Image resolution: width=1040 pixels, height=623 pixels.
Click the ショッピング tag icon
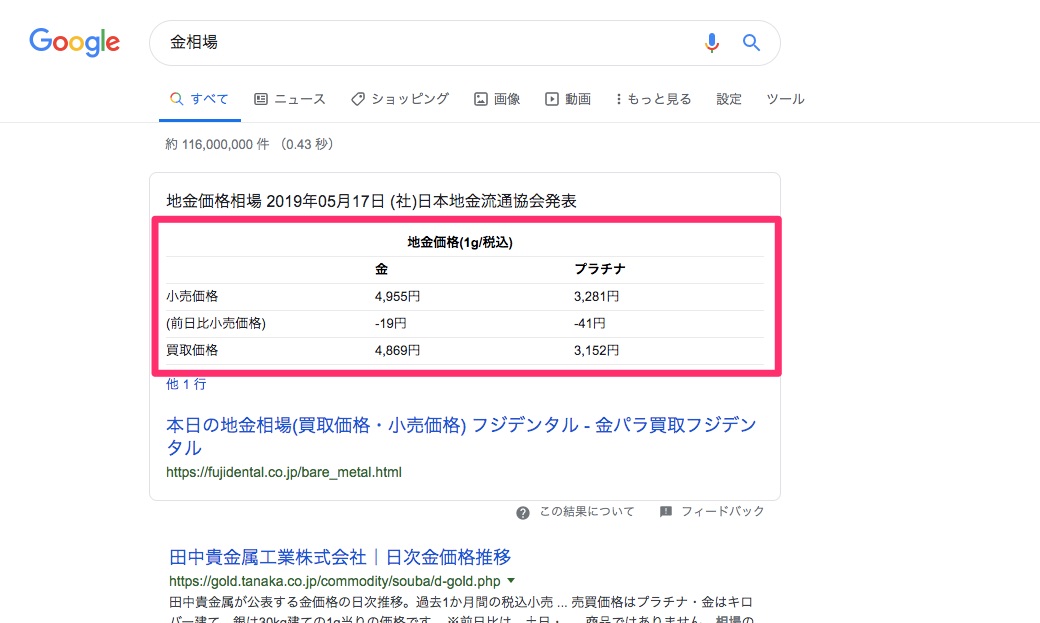(357, 98)
